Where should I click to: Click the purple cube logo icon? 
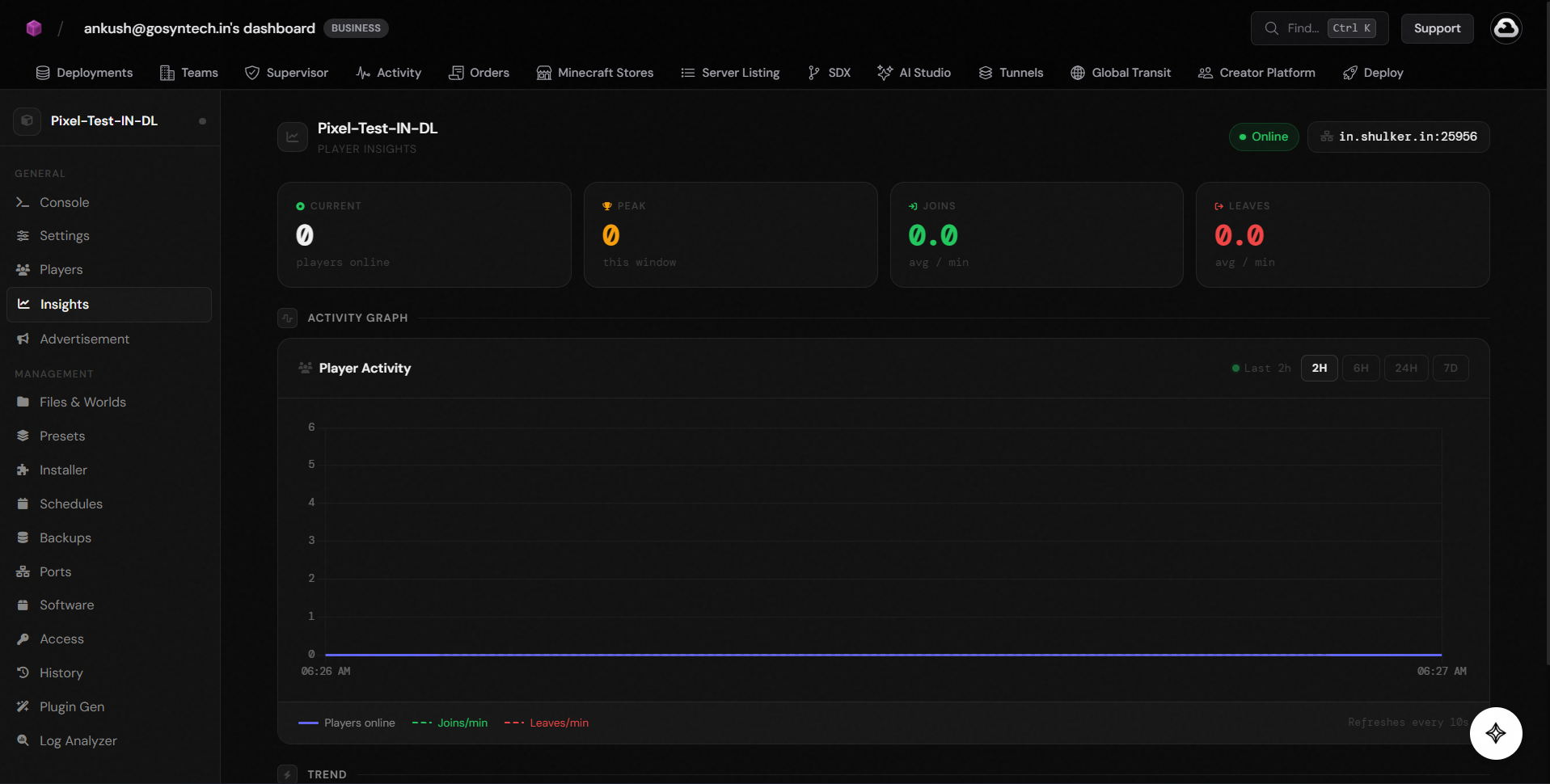click(x=34, y=28)
